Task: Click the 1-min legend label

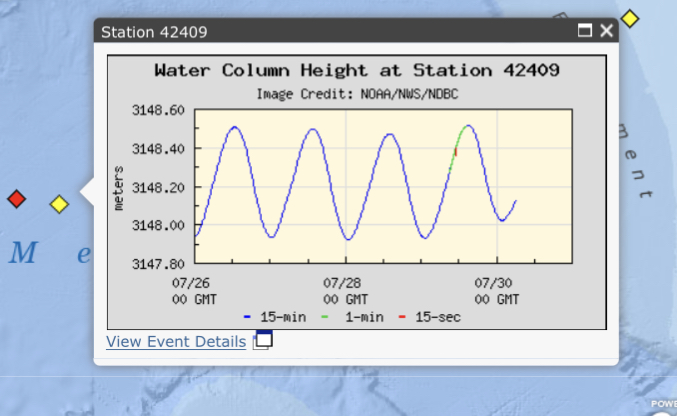Action: click(364, 318)
